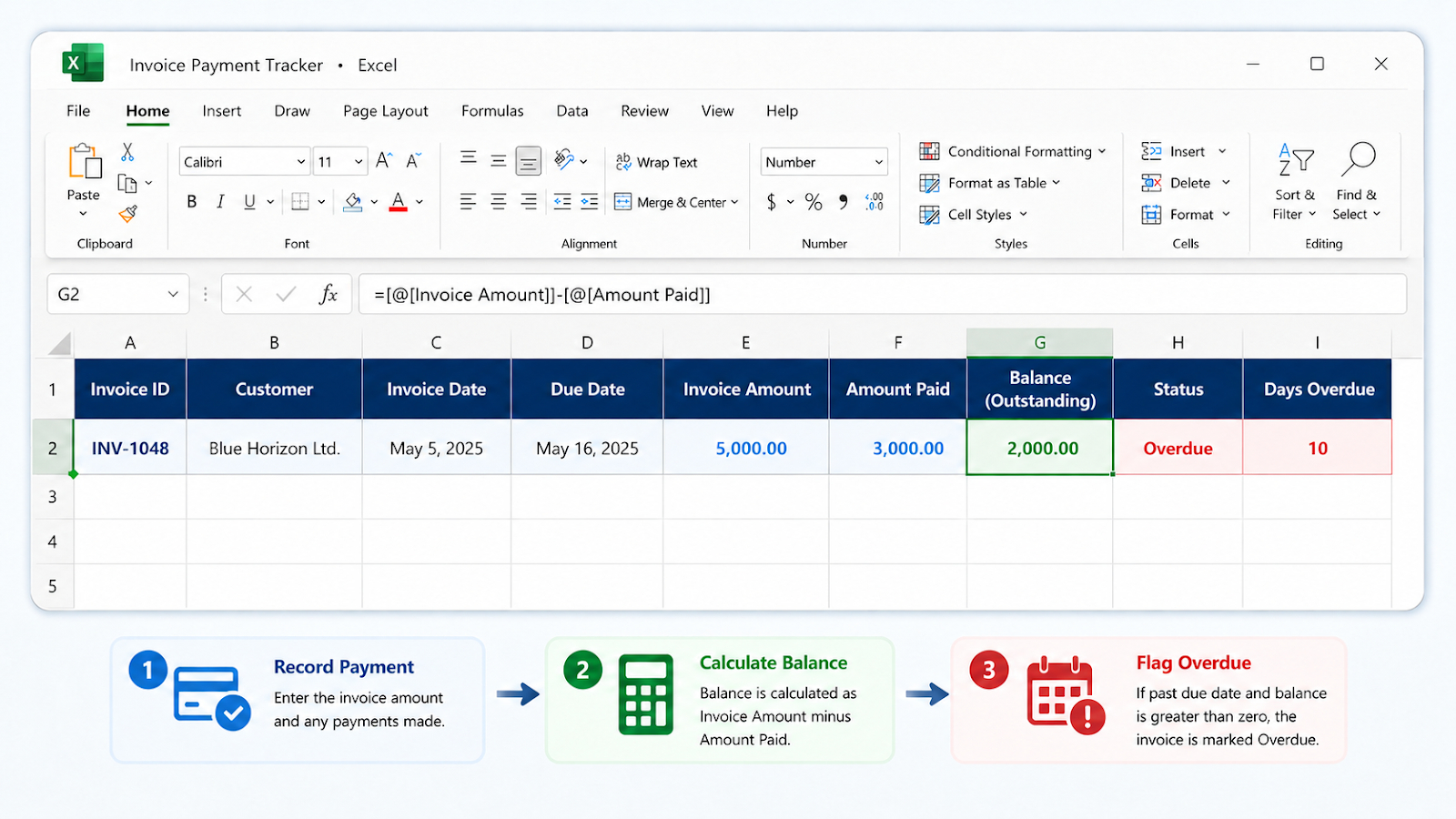1456x819 pixels.
Task: Apply Accounting dollar format
Action: (772, 202)
